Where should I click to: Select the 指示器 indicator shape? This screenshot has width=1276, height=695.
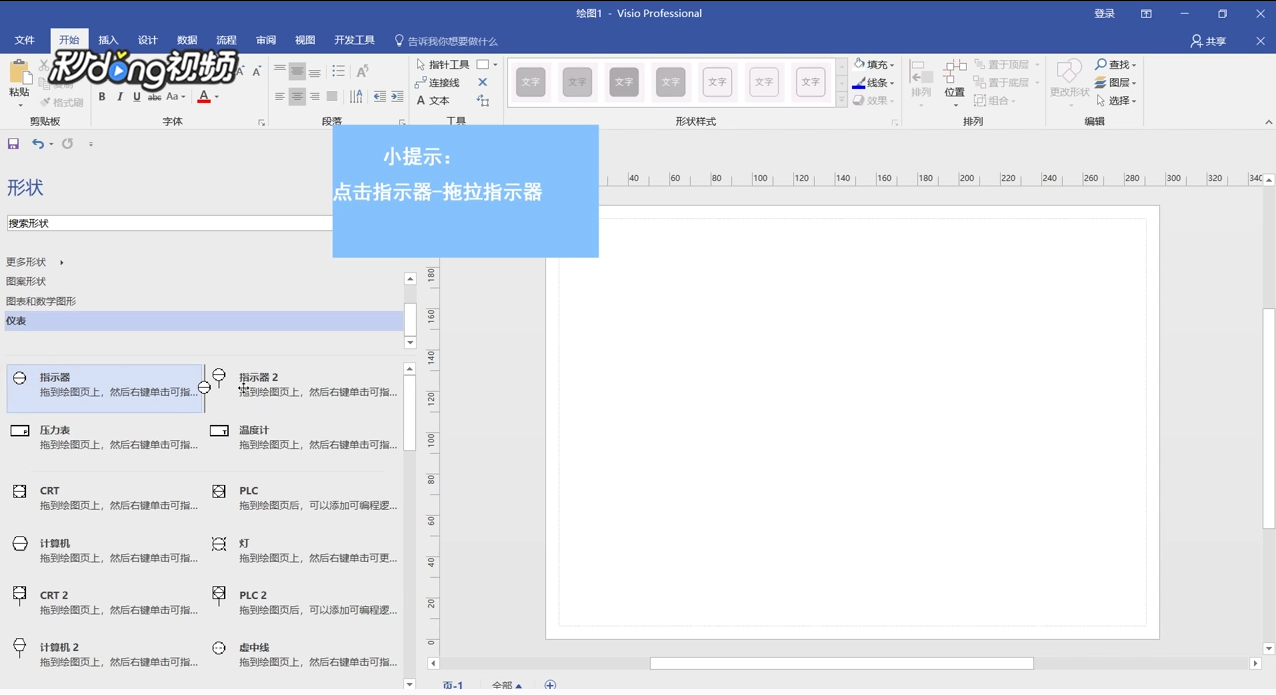coord(105,389)
